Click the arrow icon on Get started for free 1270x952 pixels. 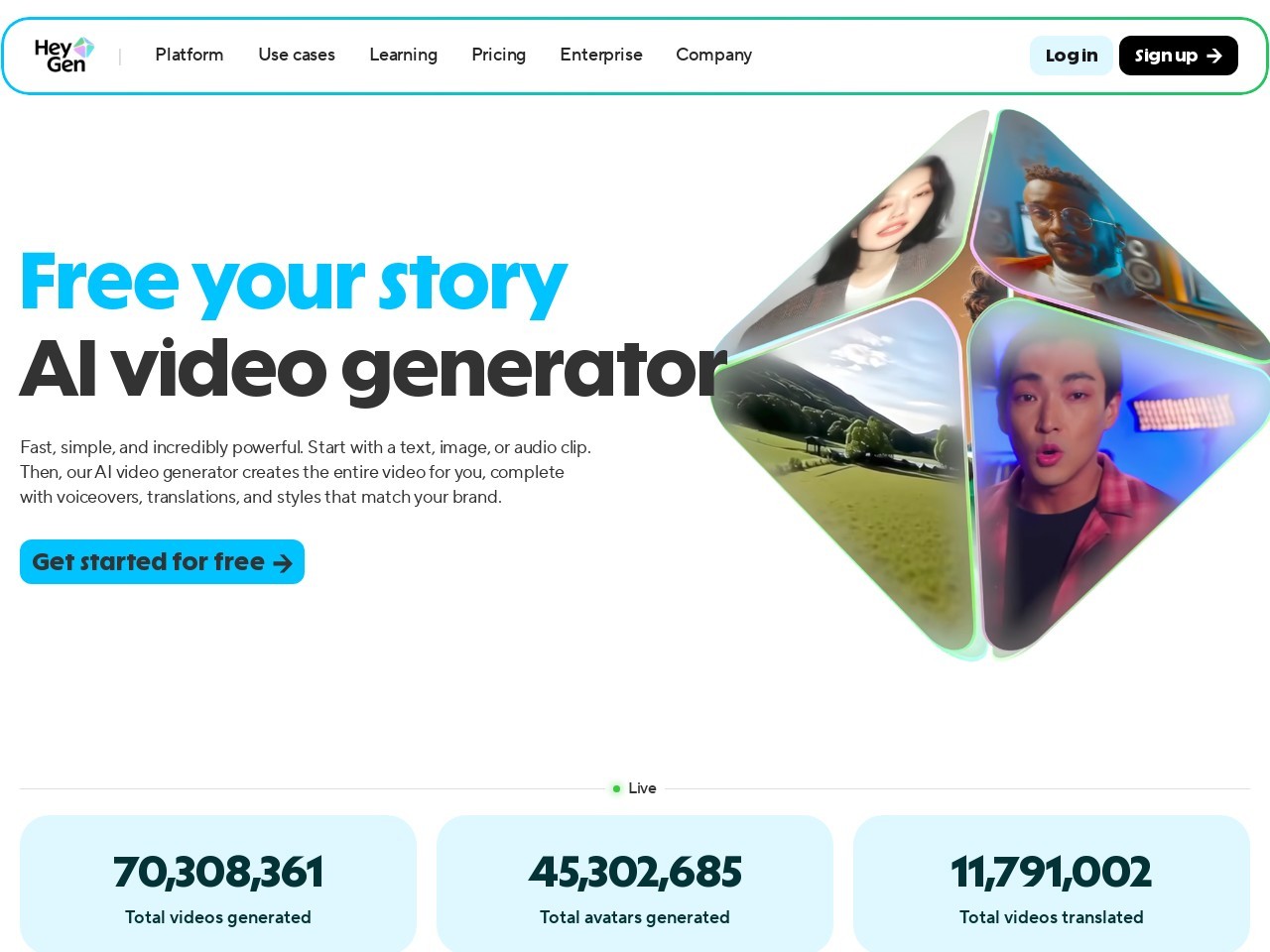coord(283,563)
